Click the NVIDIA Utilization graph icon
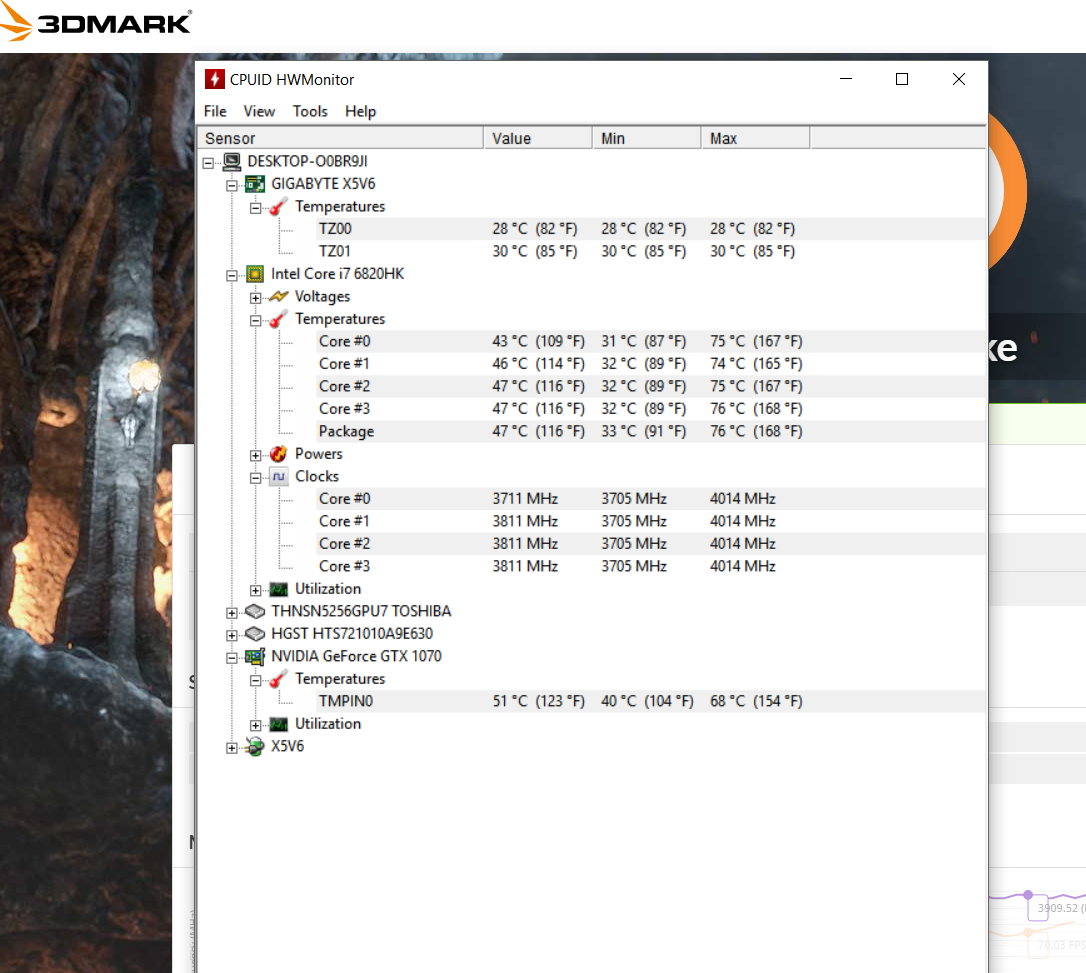This screenshot has width=1086, height=973. [278, 724]
